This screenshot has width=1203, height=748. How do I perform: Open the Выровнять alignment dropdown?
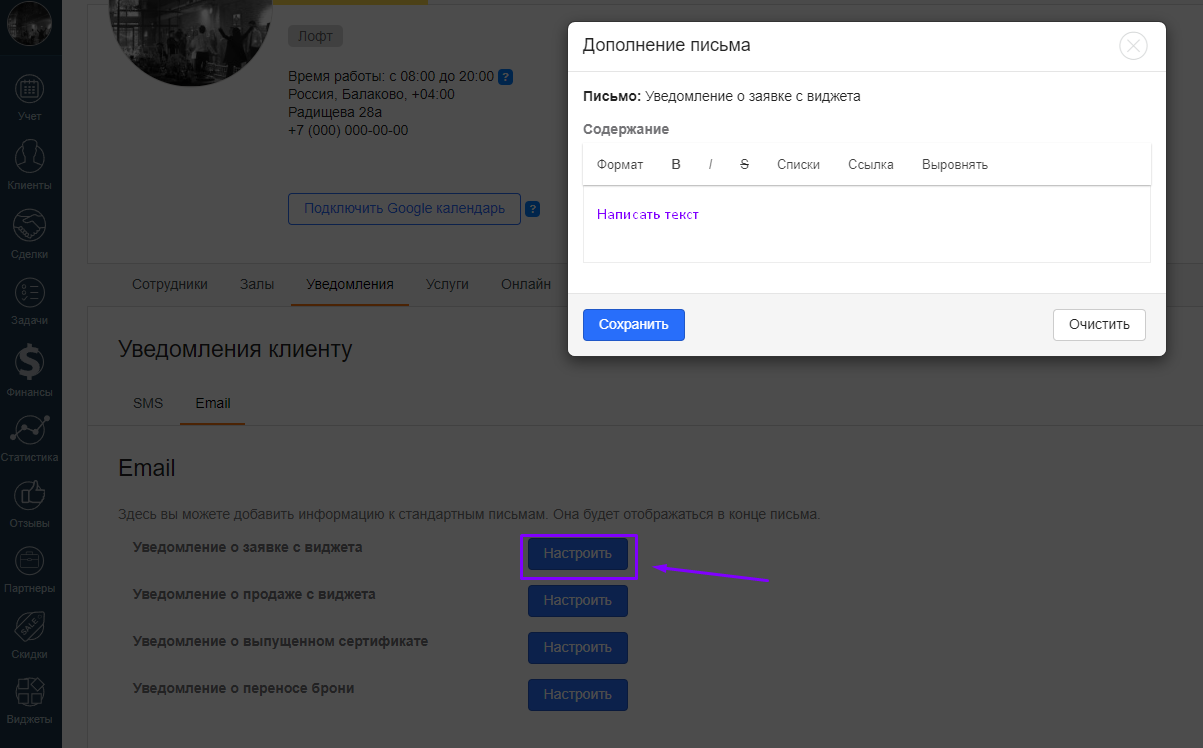tap(955, 165)
